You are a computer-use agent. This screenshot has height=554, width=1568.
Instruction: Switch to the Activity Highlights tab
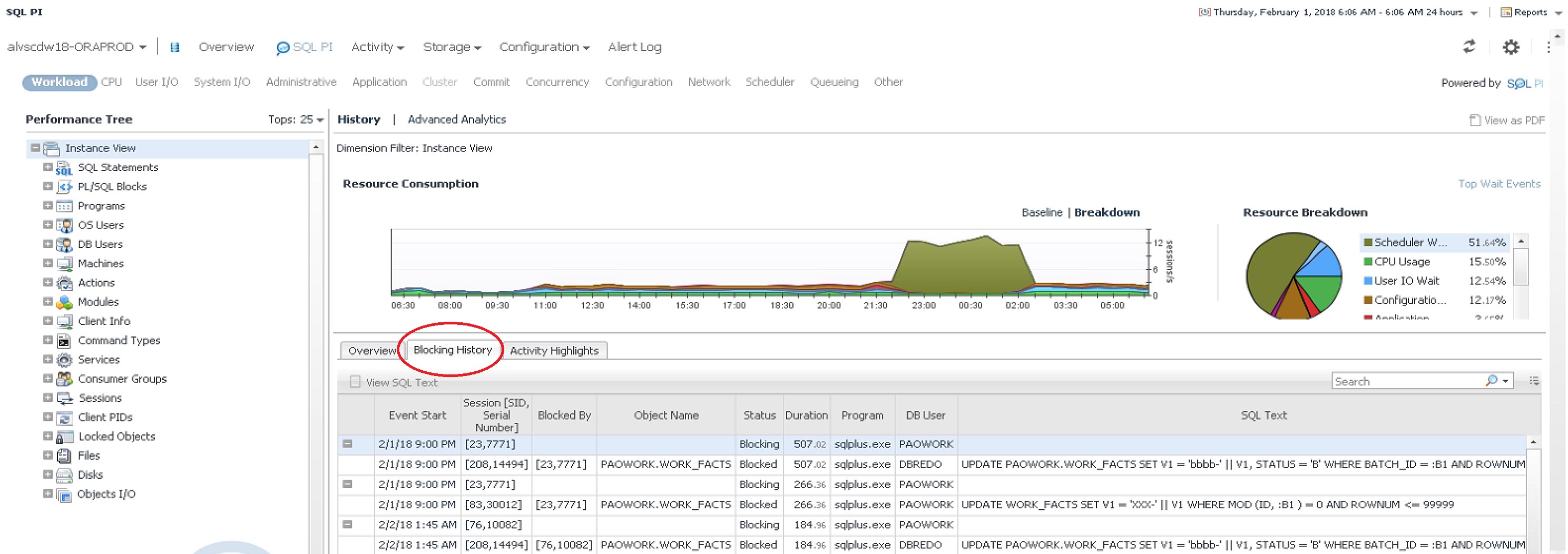point(554,350)
